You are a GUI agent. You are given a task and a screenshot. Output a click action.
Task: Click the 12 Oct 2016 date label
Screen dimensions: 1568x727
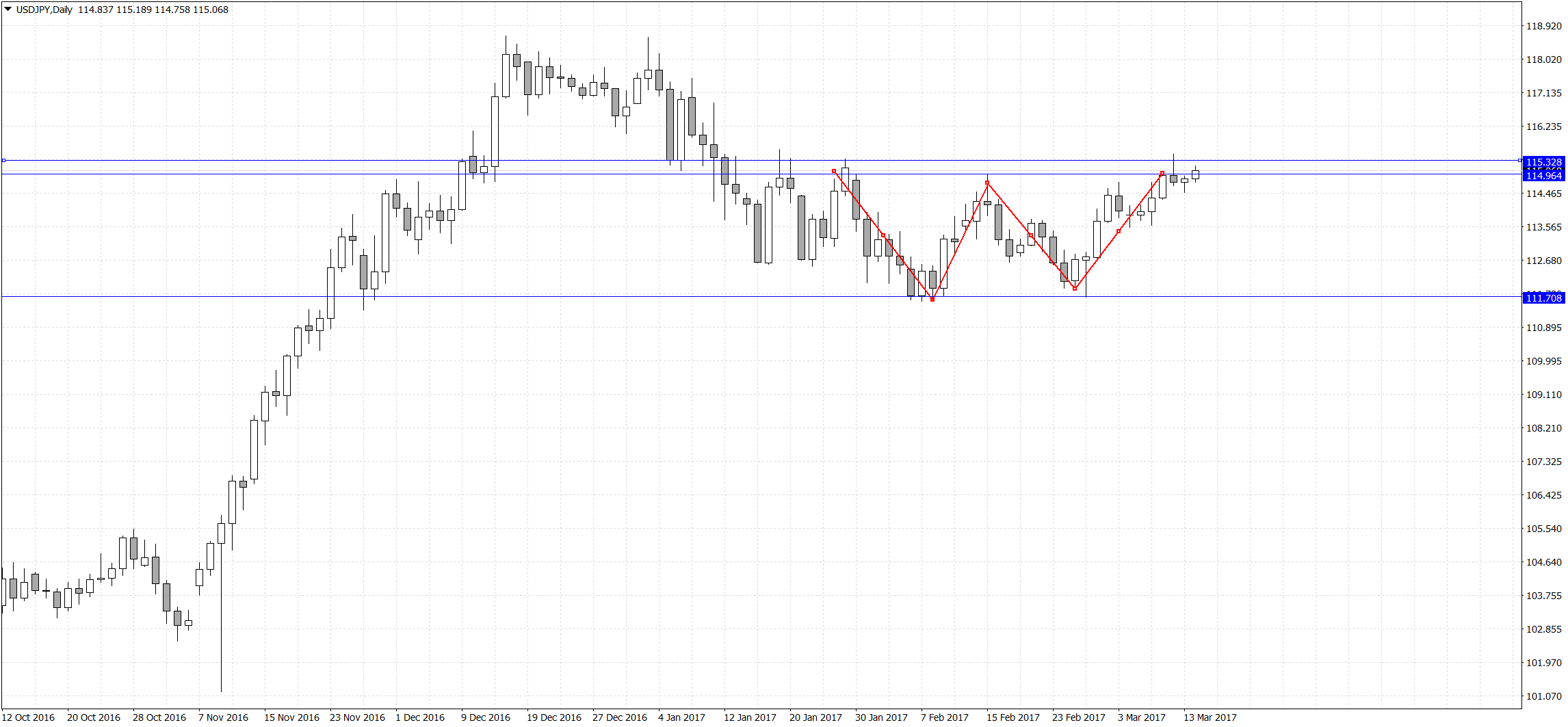tap(28, 717)
